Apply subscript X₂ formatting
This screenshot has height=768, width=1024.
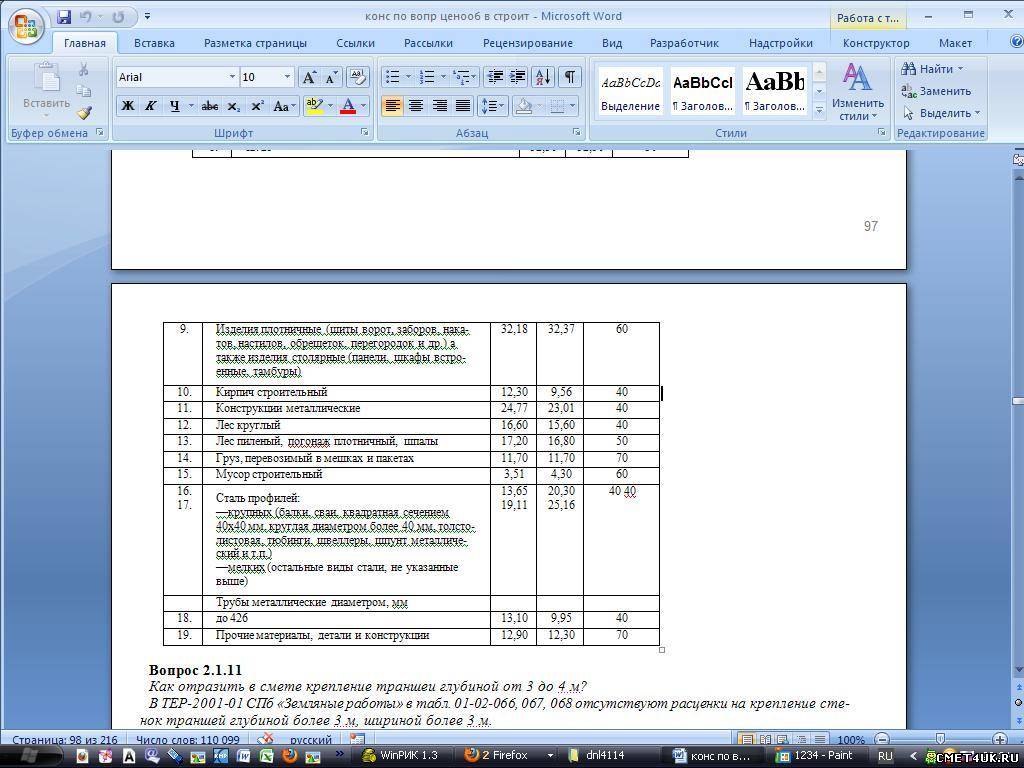pyautogui.click(x=234, y=106)
